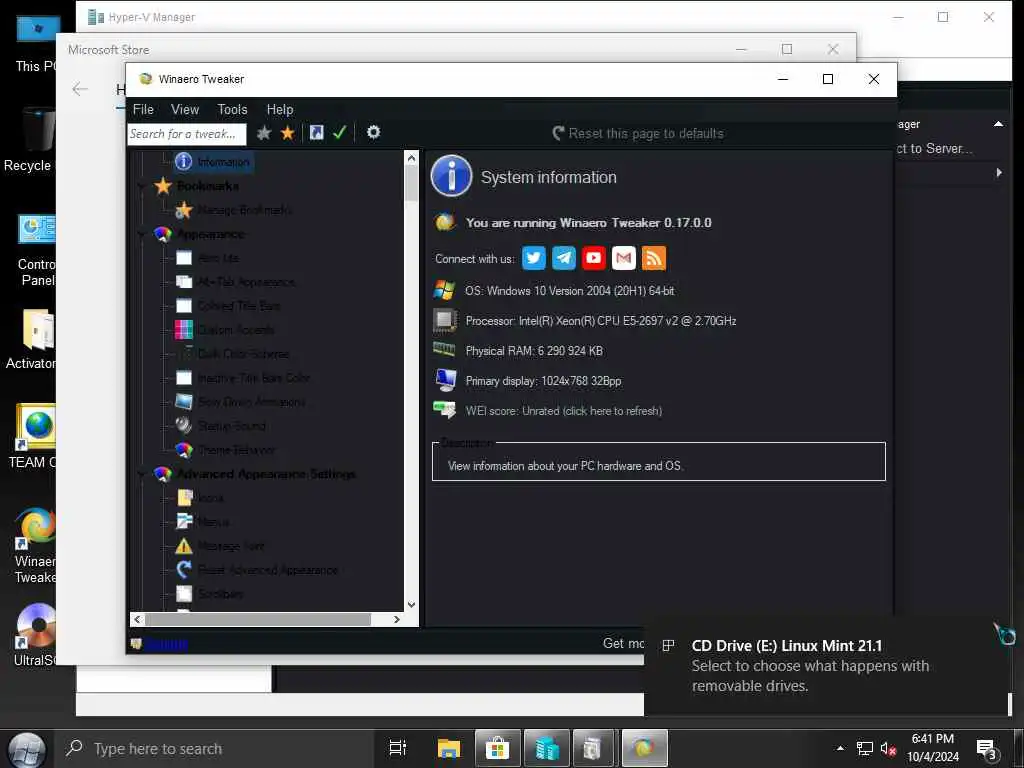1024x768 pixels.
Task: Click the Processor chip icon
Action: 445,320
